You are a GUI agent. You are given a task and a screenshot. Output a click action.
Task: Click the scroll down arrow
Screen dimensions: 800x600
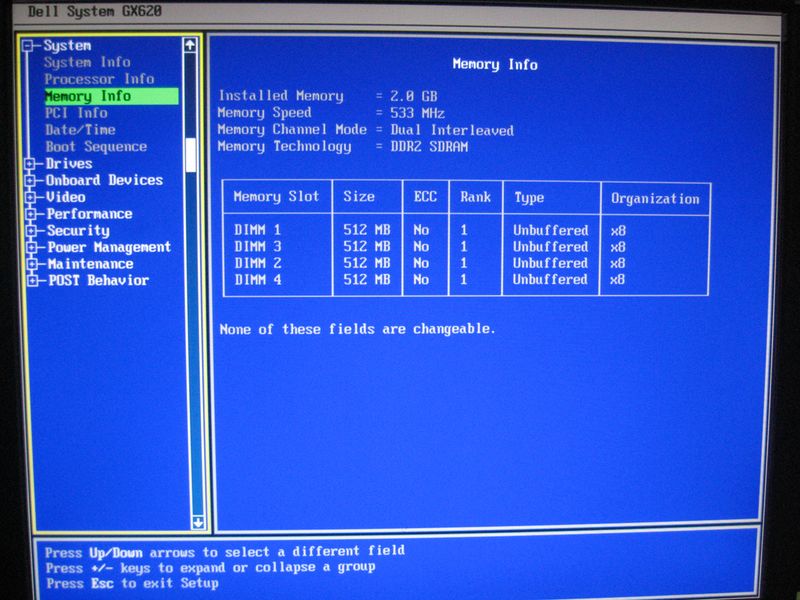pos(197,522)
